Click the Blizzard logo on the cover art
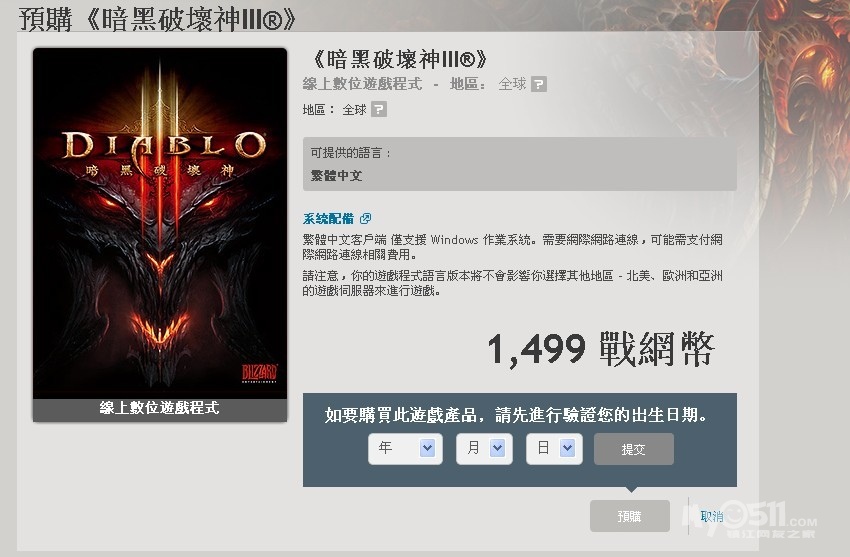The height and width of the screenshot is (557, 850). [x=259, y=373]
